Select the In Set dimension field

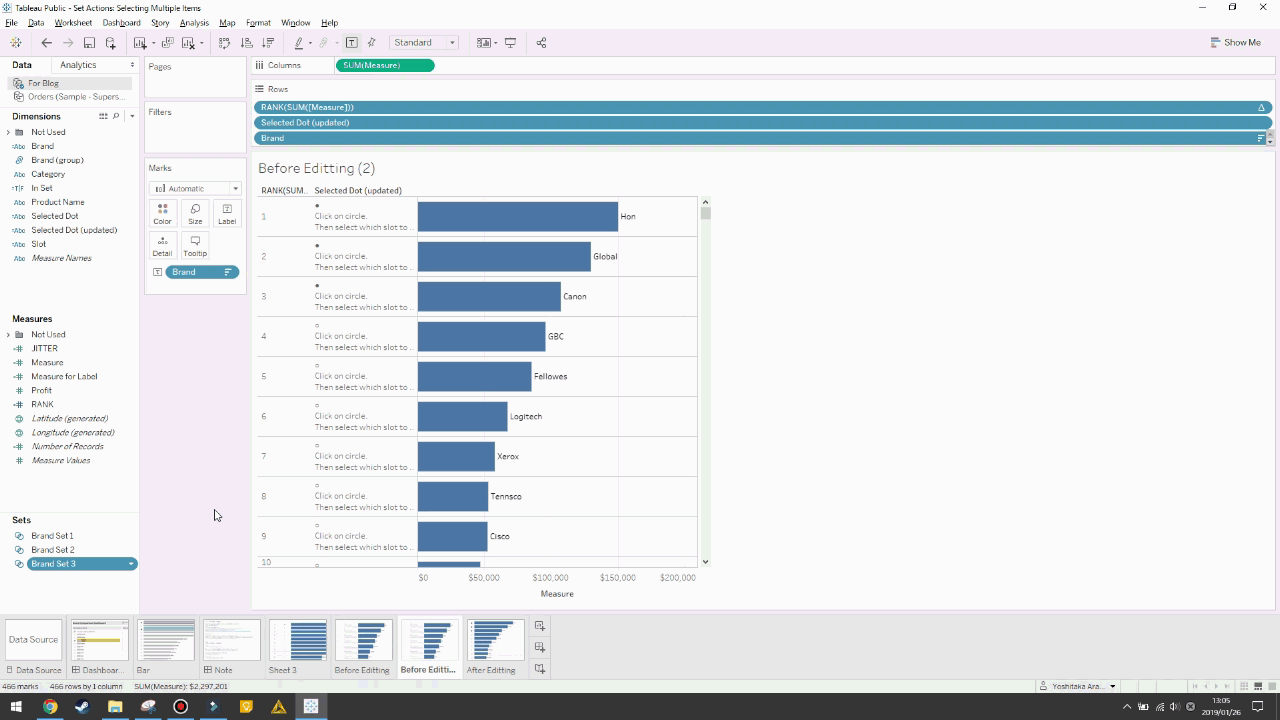coord(42,188)
